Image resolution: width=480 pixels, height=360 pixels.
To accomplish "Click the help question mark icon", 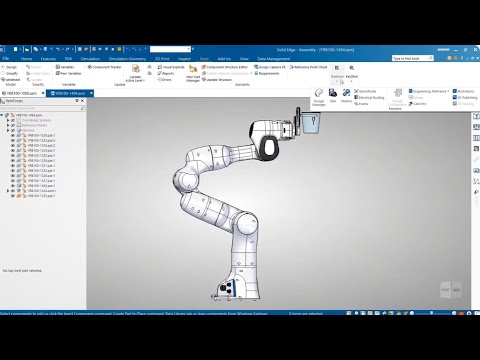I will (x=462, y=58).
